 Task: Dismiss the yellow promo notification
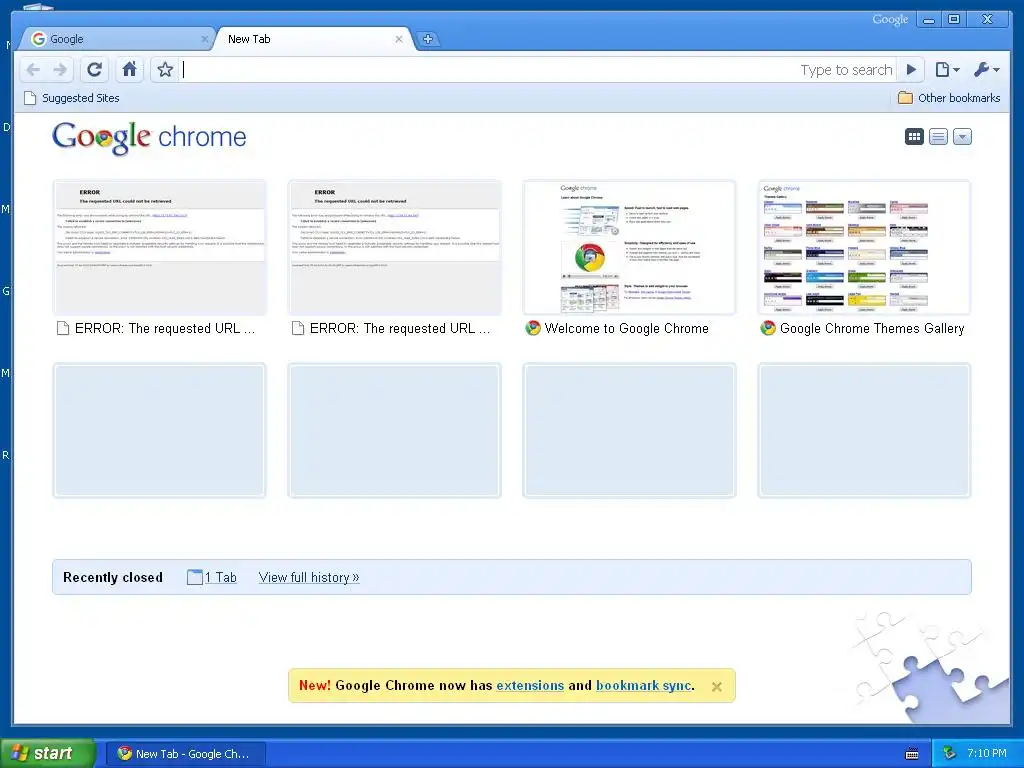coord(716,686)
